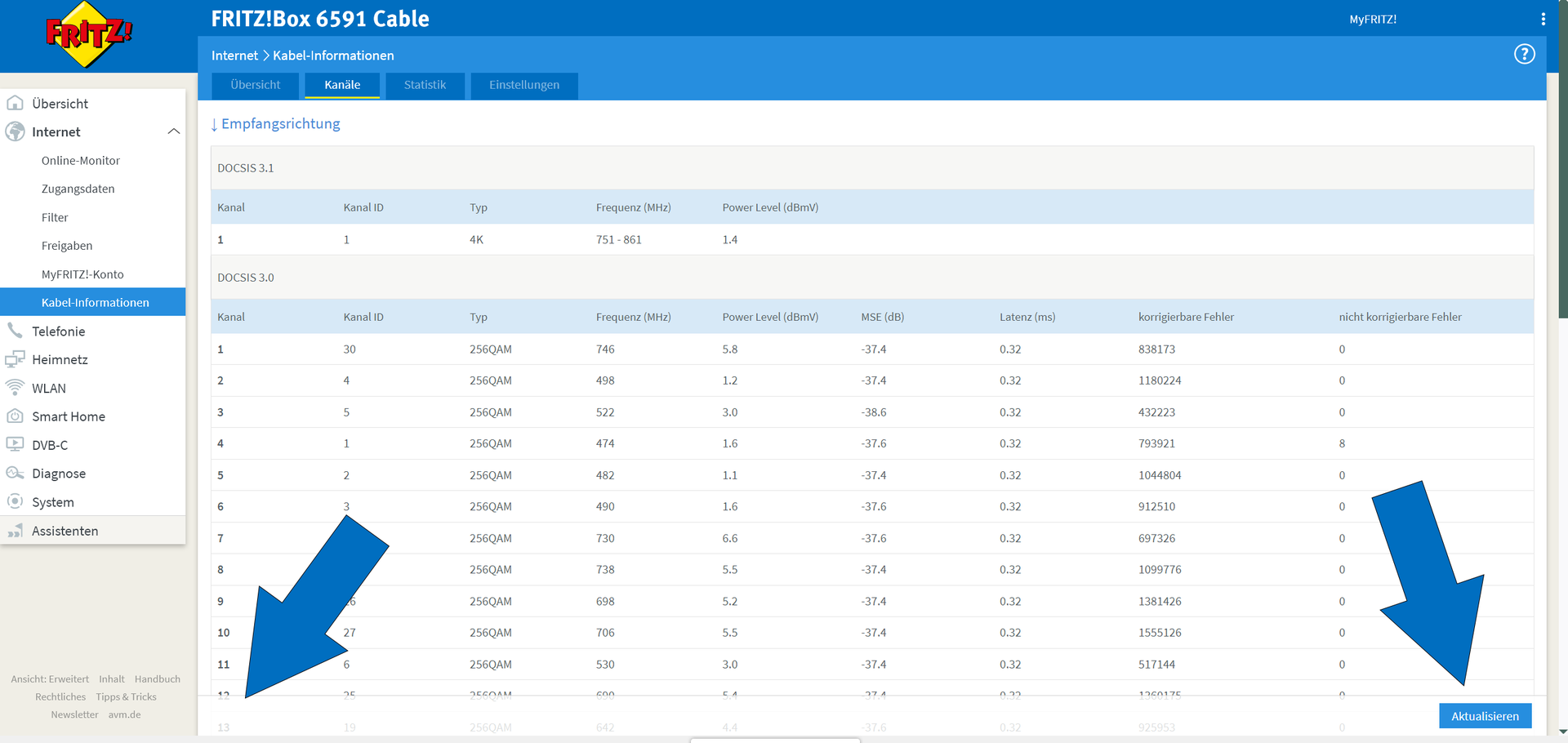Viewport: 1568px width, 743px height.
Task: Open the help question mark icon
Action: point(1524,55)
